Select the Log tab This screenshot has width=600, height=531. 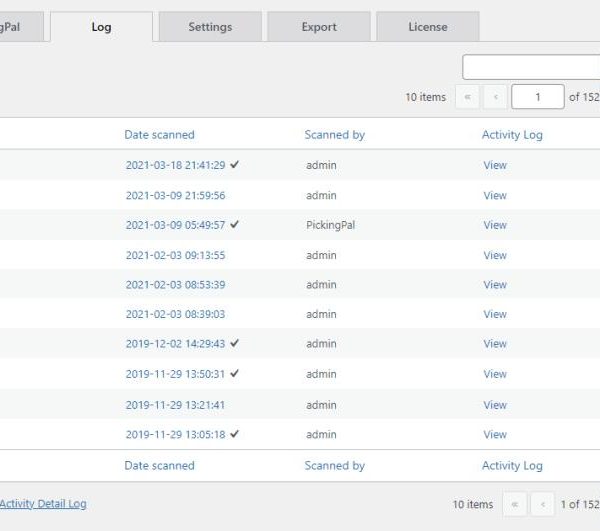tap(101, 27)
